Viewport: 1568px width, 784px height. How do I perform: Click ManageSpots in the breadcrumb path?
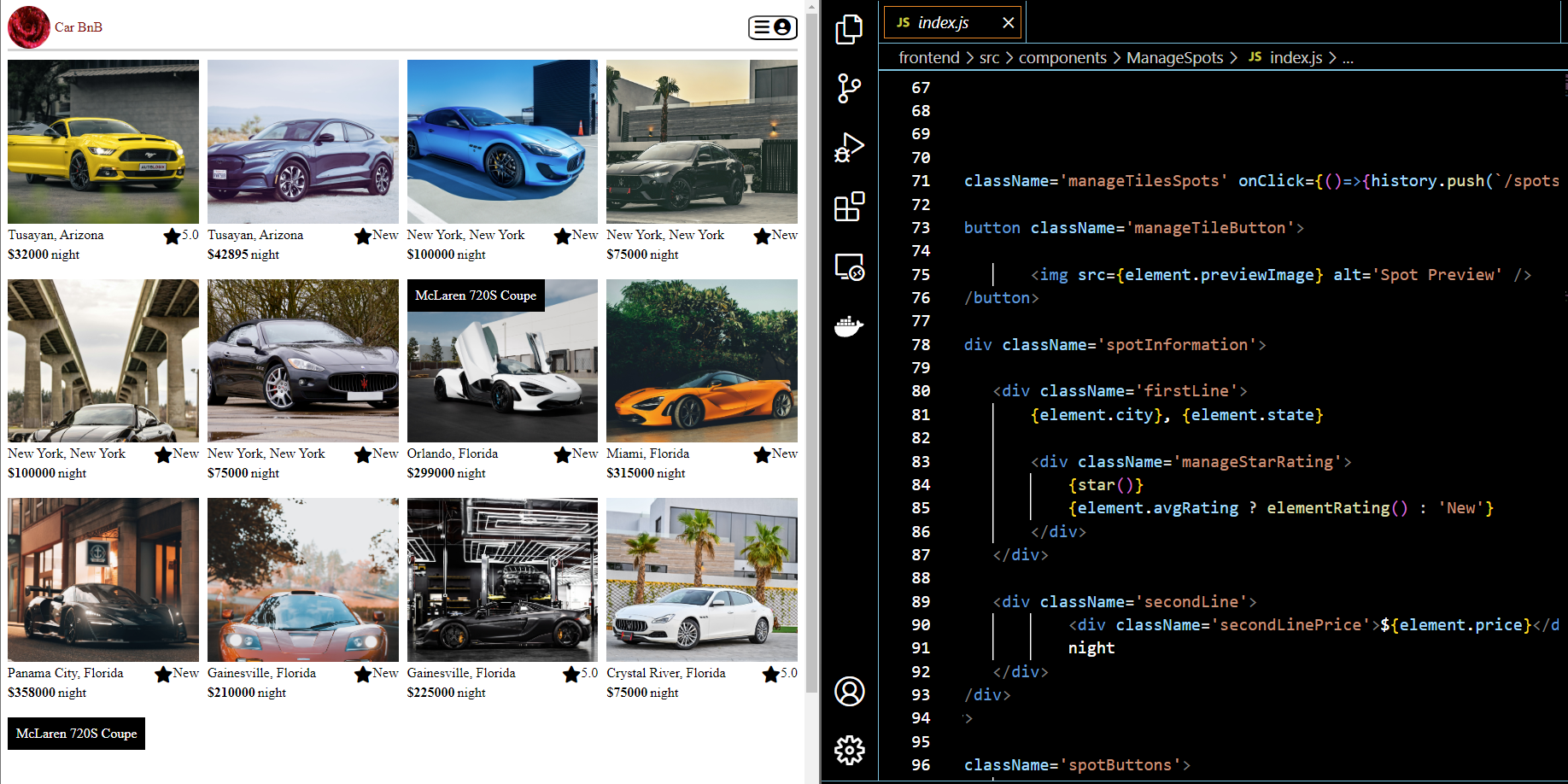point(1174,57)
